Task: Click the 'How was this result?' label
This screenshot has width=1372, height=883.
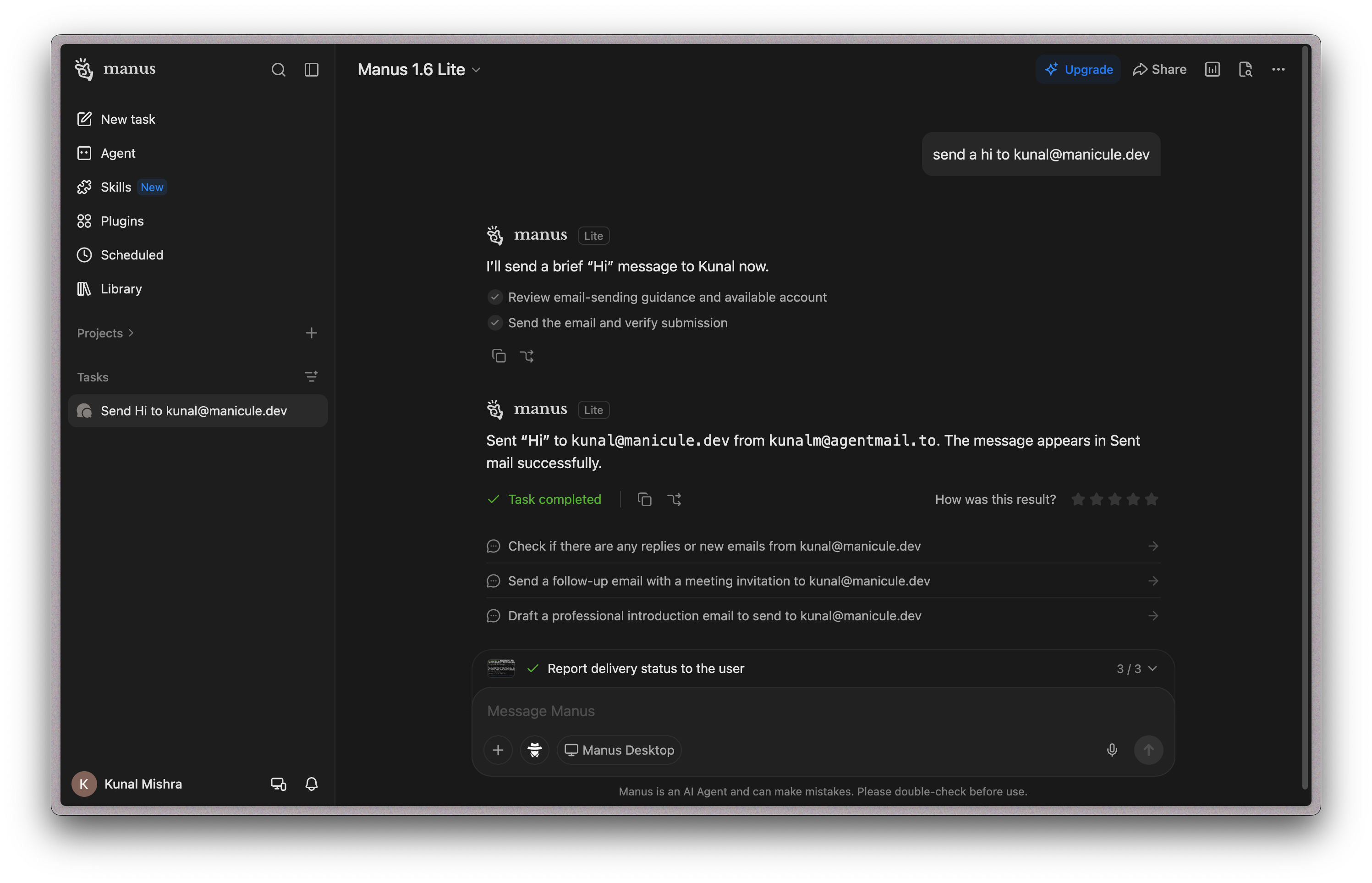Action: [995, 499]
